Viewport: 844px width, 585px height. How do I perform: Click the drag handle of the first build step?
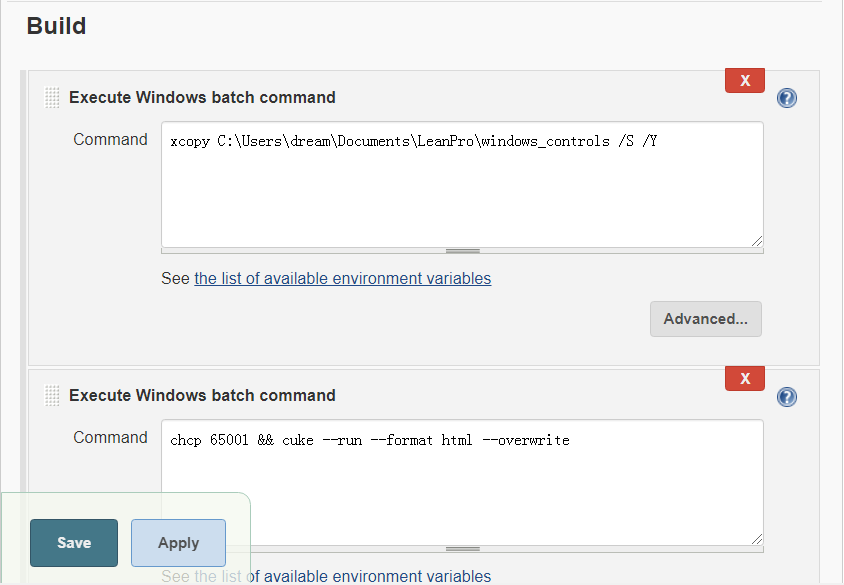[x=51, y=98]
